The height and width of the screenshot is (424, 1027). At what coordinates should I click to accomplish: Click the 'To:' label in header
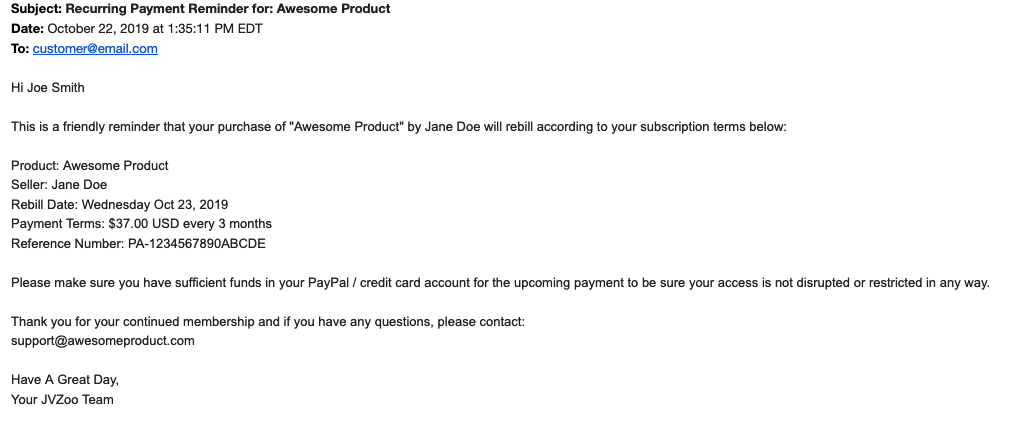click(20, 48)
